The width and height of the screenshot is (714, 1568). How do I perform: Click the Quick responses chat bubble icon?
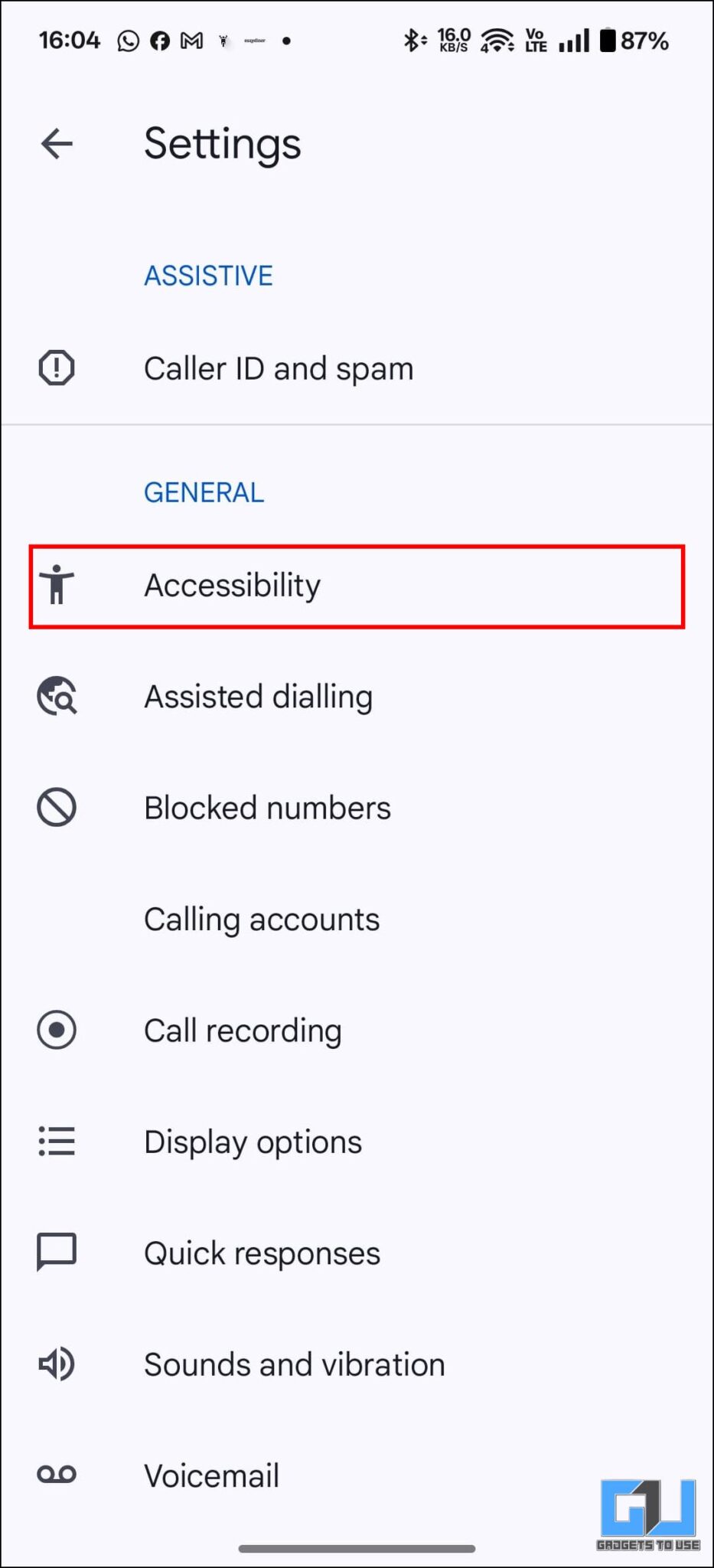point(56,1253)
